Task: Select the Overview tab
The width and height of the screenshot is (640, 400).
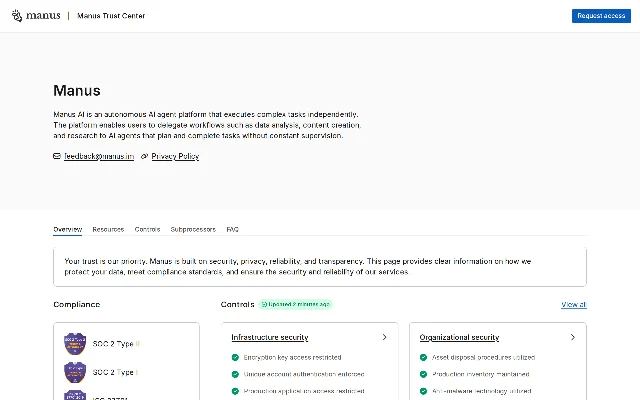Action: coord(68,229)
